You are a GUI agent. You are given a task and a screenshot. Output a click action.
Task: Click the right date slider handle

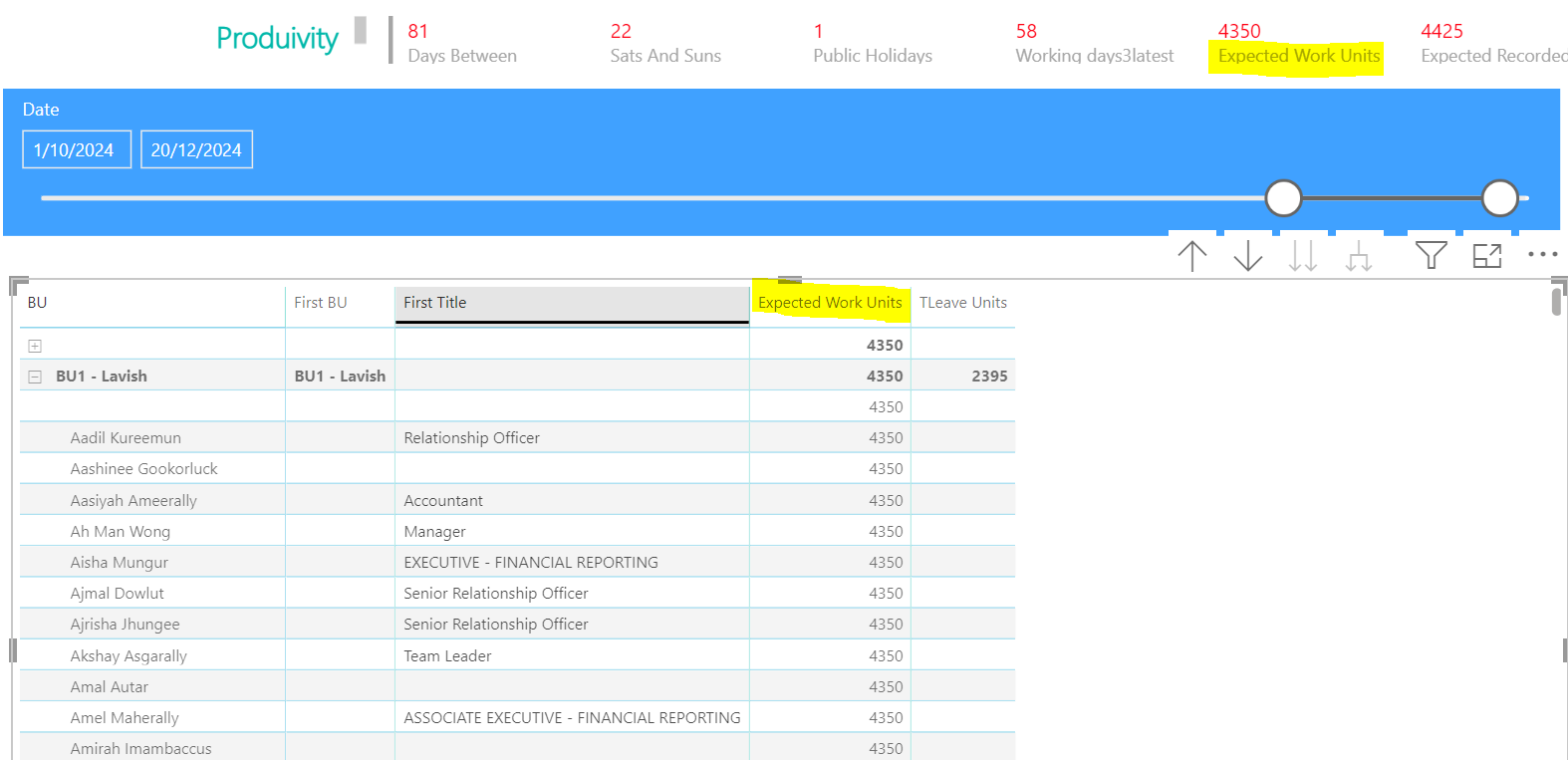[1499, 198]
